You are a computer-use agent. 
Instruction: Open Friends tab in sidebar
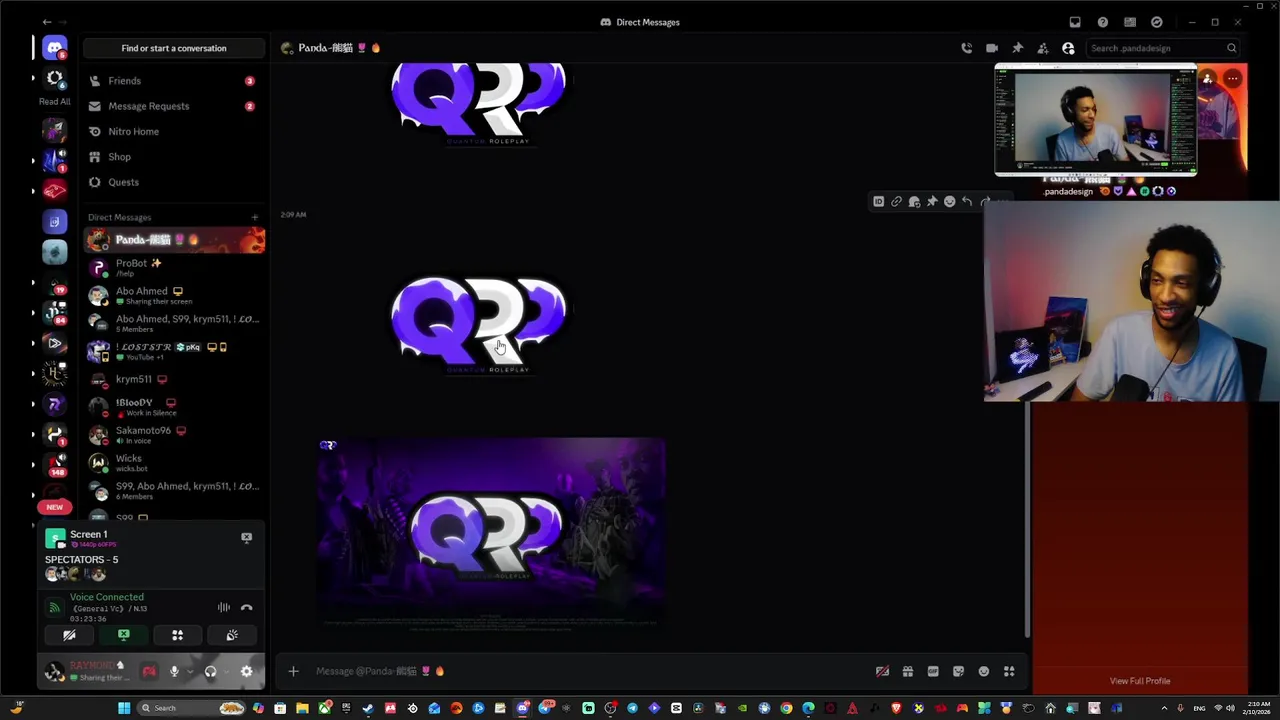(x=174, y=81)
